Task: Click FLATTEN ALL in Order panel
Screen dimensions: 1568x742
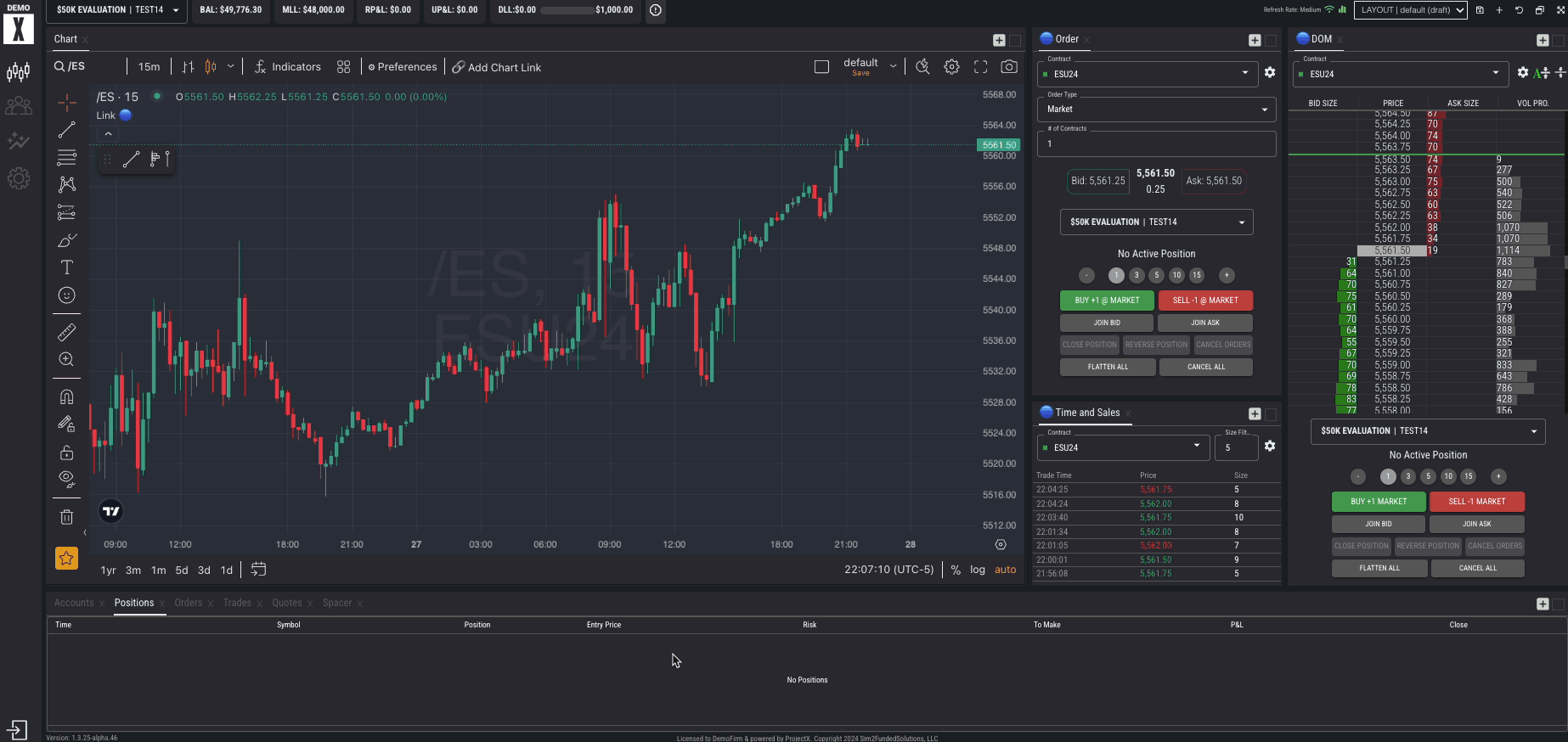Action: (1108, 367)
